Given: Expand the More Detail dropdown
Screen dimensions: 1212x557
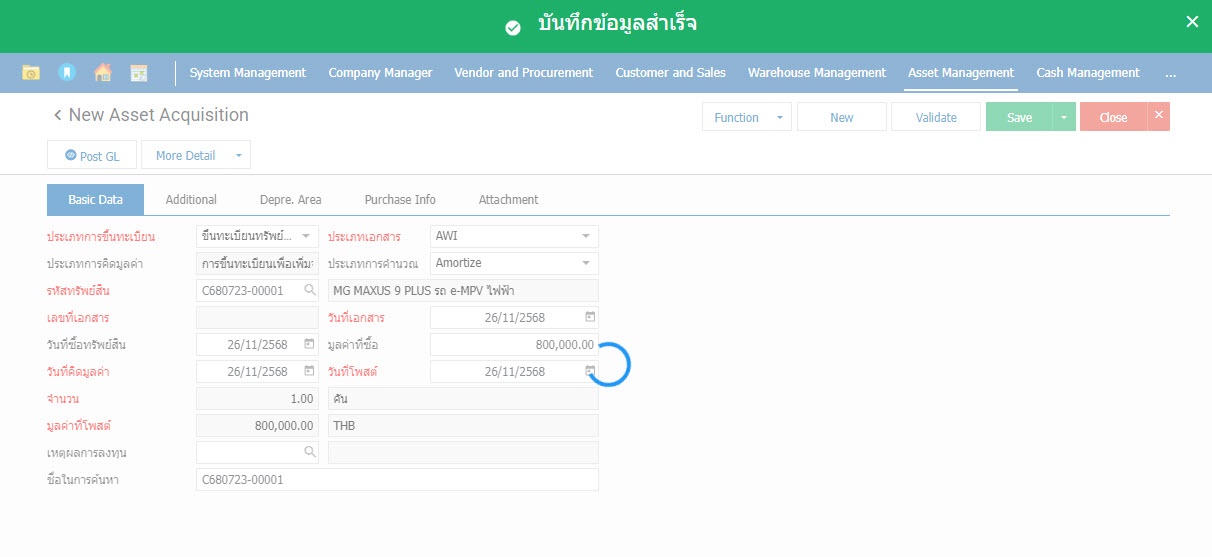Looking at the screenshot, I should click(238, 156).
